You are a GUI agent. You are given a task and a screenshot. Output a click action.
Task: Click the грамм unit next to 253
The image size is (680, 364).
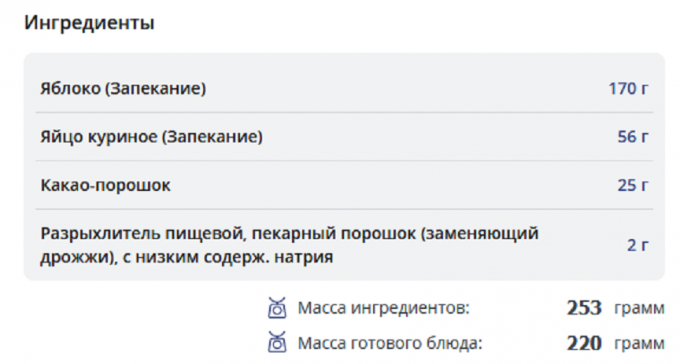(x=639, y=309)
